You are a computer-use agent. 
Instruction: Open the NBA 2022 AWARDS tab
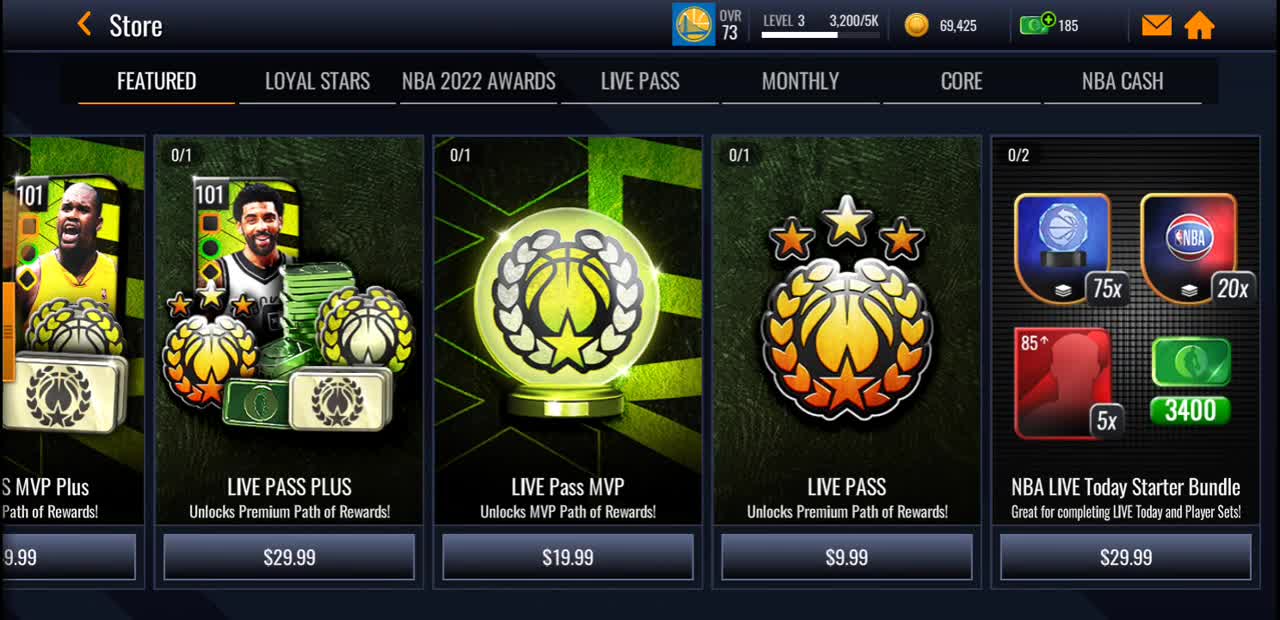(x=479, y=82)
